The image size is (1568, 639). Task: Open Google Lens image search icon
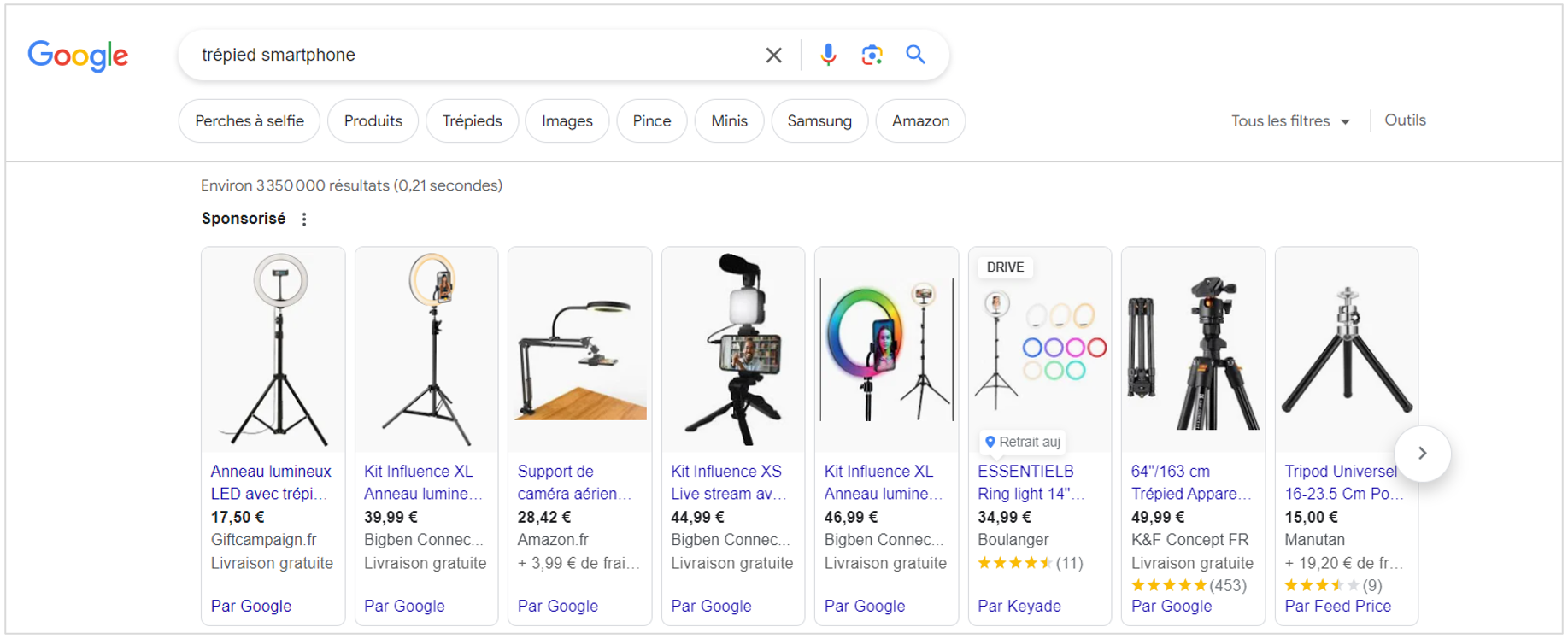pyautogui.click(x=872, y=56)
